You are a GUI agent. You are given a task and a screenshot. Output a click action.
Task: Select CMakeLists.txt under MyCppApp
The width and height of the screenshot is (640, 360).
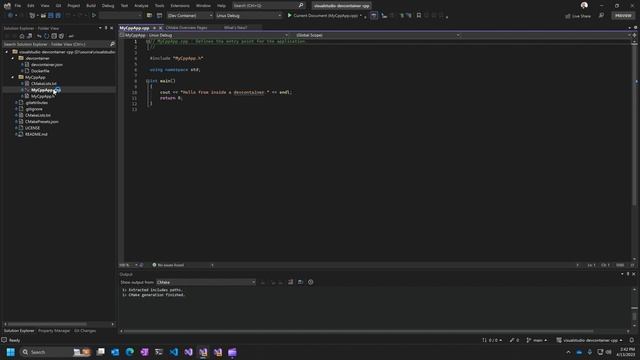click(x=44, y=84)
